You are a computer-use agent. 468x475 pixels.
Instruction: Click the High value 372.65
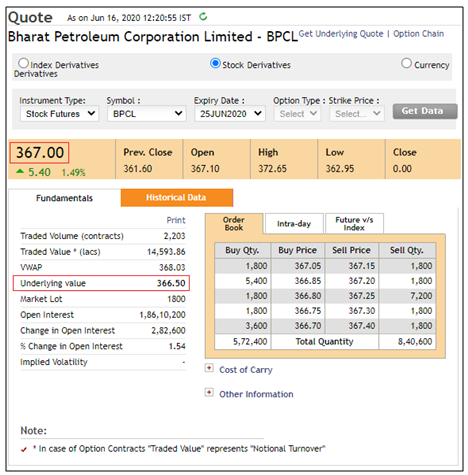coord(272,169)
